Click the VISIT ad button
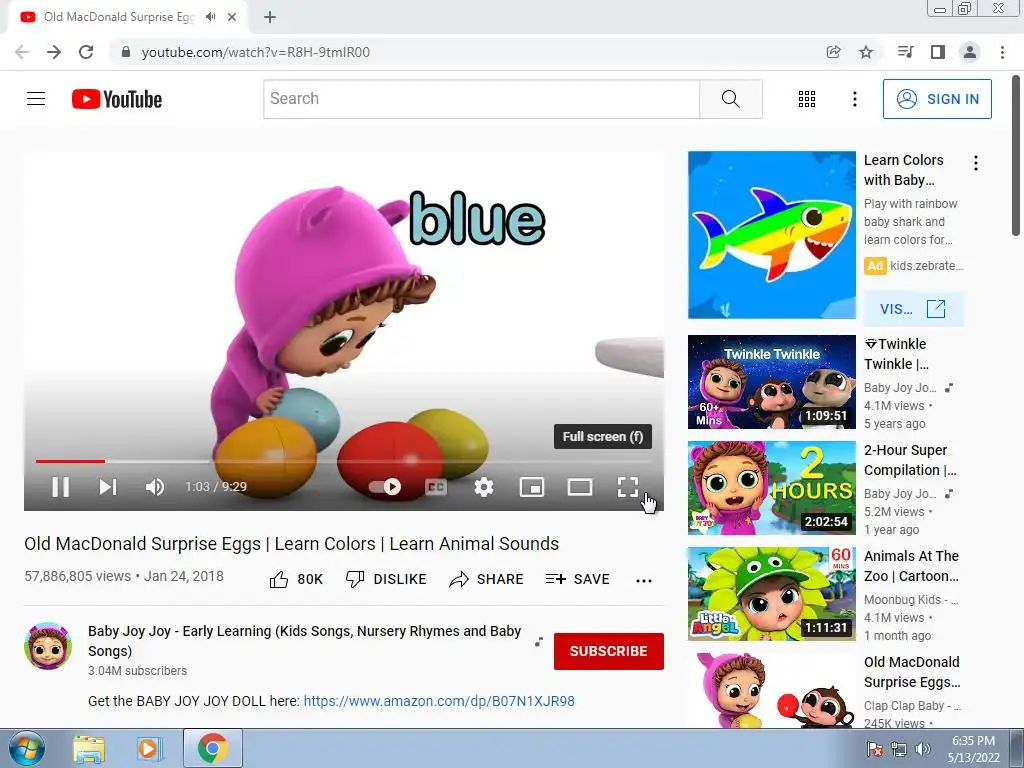Screen dimensions: 1024x768 pyautogui.click(x=913, y=309)
